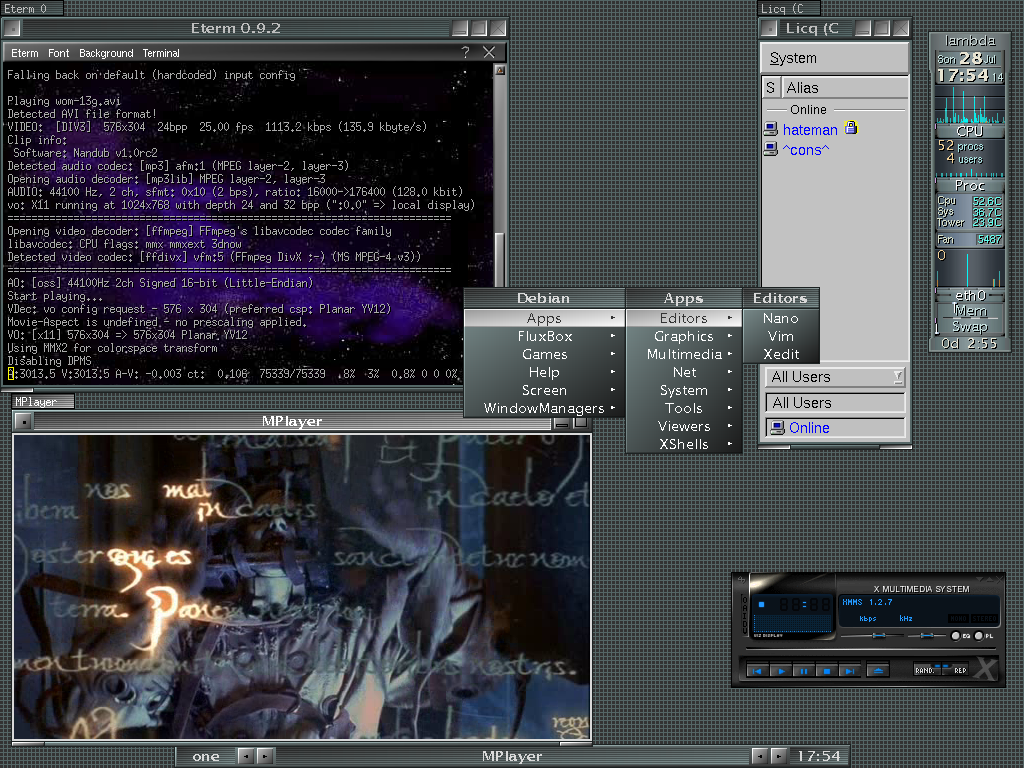
Task: Expand the Net submenu
Action: pyautogui.click(x=683, y=372)
